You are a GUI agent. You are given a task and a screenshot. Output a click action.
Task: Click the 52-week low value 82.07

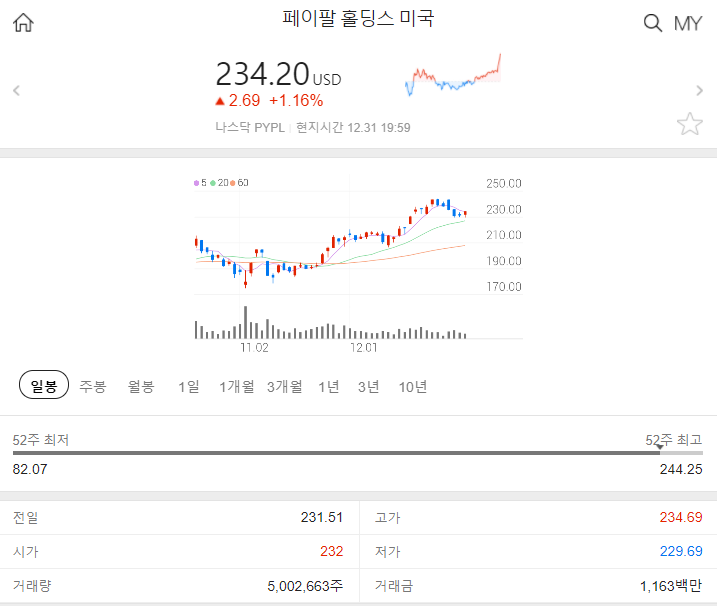tap(30, 469)
